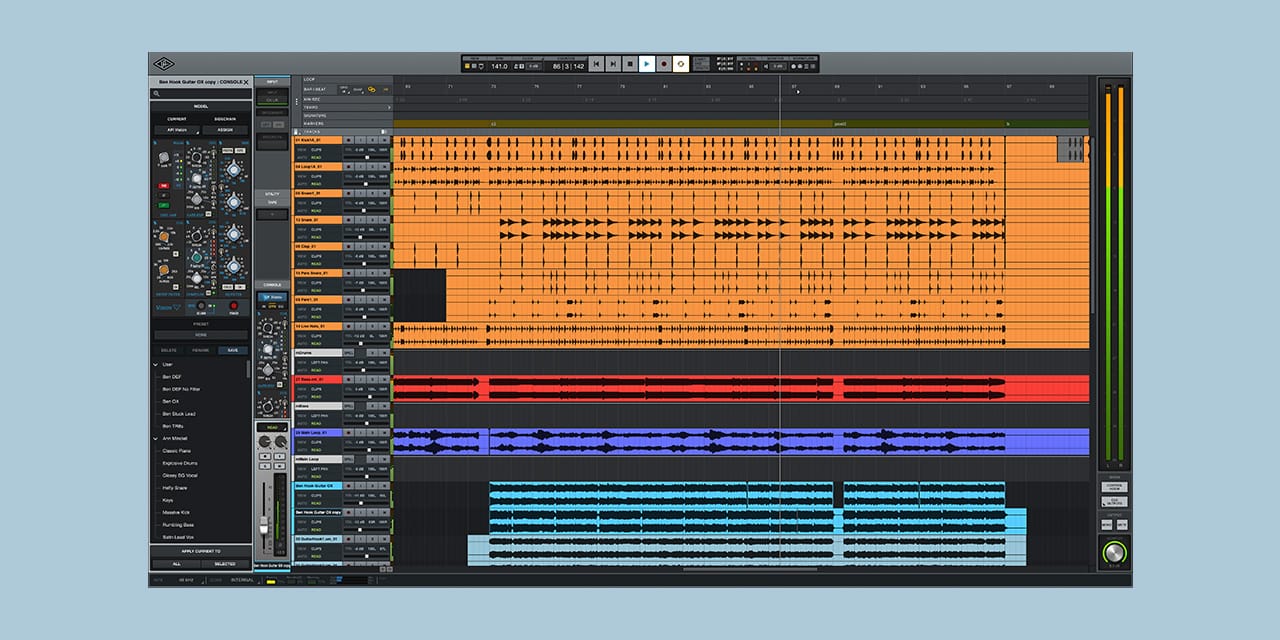
Task: Switch to the CURRENT tab
Action: [x=176, y=118]
